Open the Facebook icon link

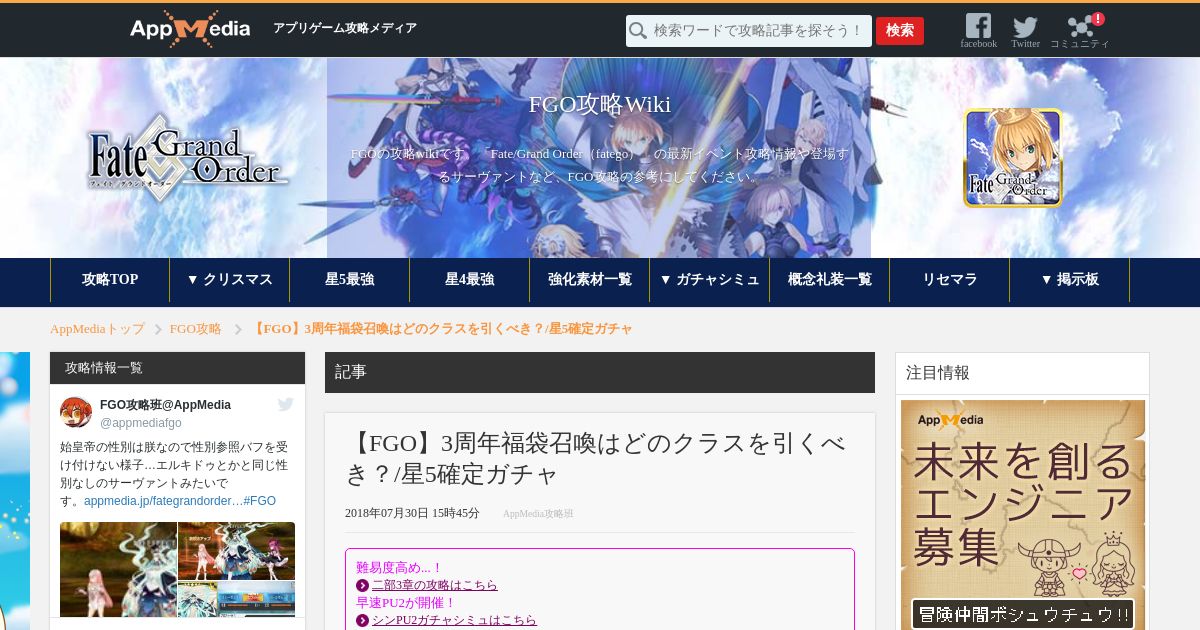(x=978, y=30)
